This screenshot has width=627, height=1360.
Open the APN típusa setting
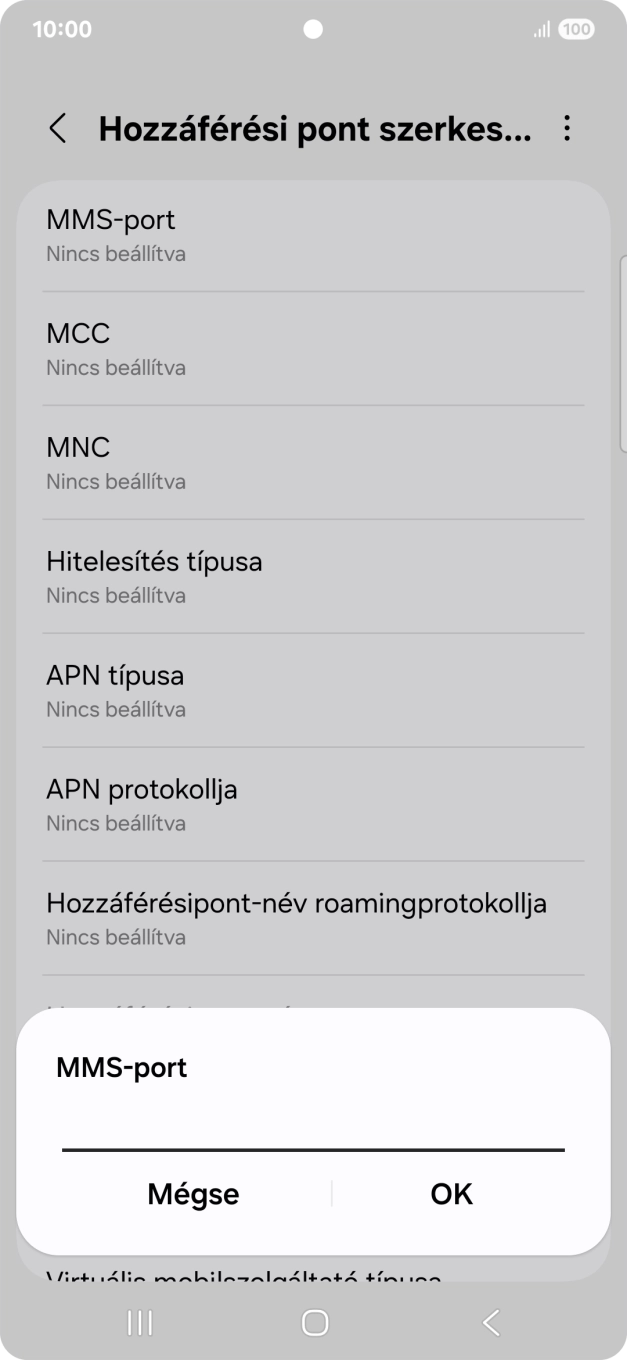tap(313, 690)
